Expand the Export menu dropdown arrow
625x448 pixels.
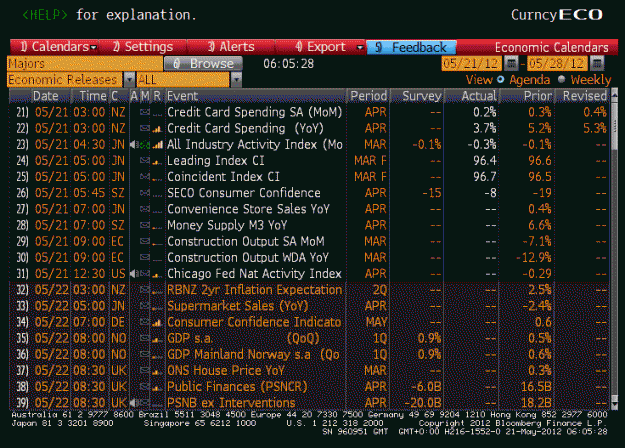360,47
